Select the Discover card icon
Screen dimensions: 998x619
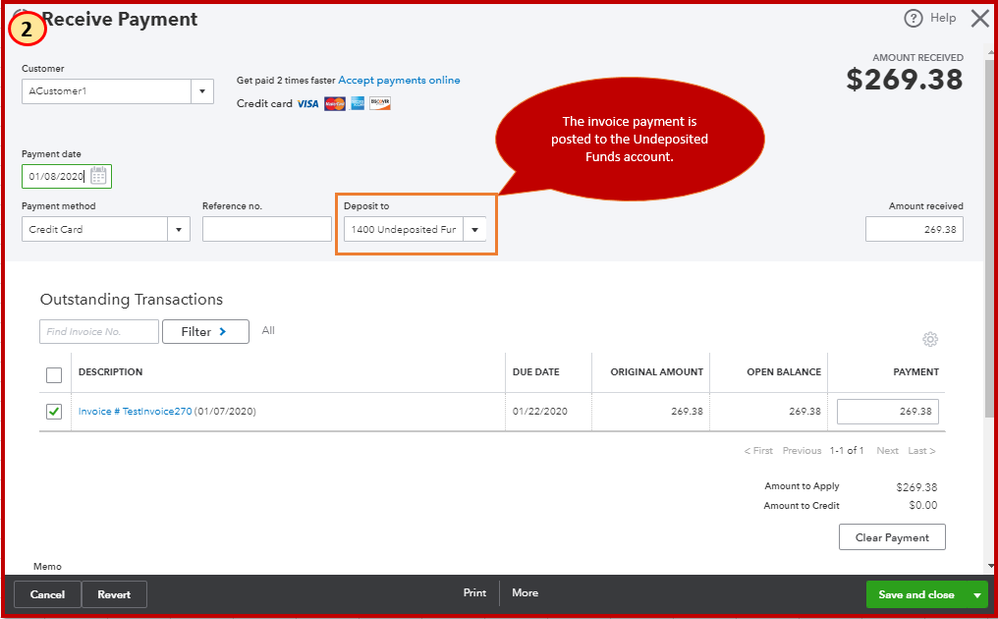379,103
